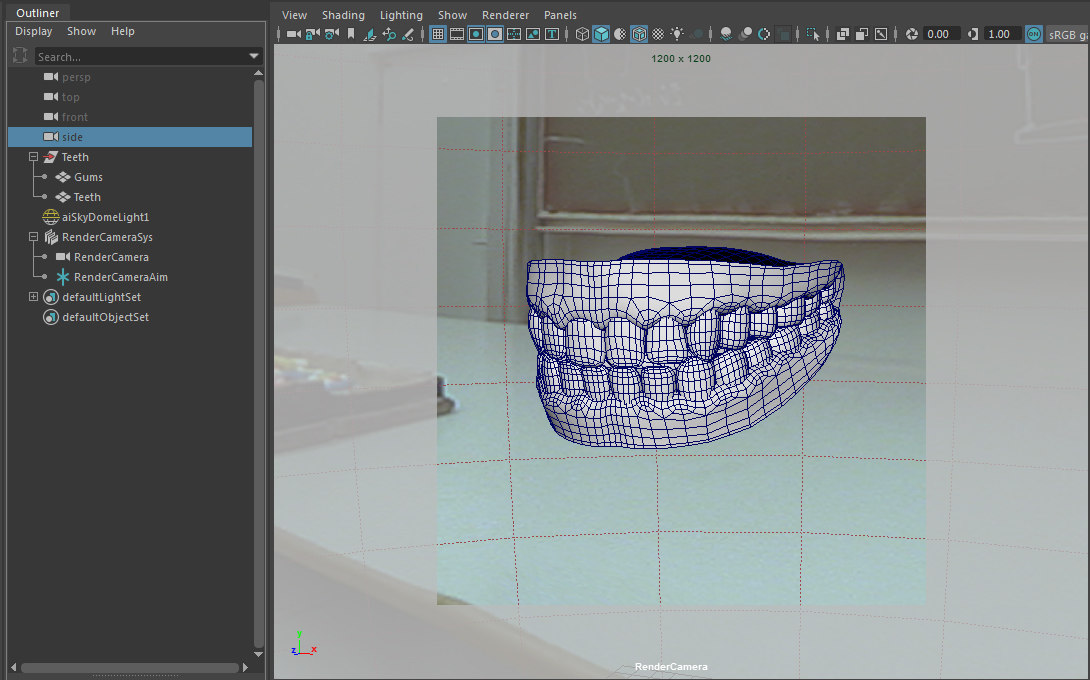The image size is (1090, 680).
Task: Collapse the Teeth group node
Action: tap(33, 157)
